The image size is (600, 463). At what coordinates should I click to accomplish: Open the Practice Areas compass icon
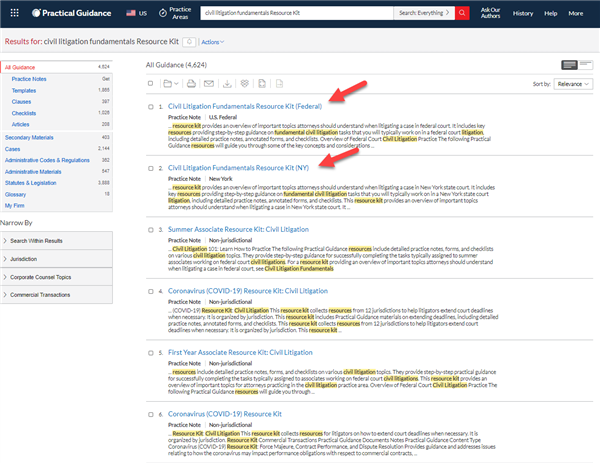point(163,13)
